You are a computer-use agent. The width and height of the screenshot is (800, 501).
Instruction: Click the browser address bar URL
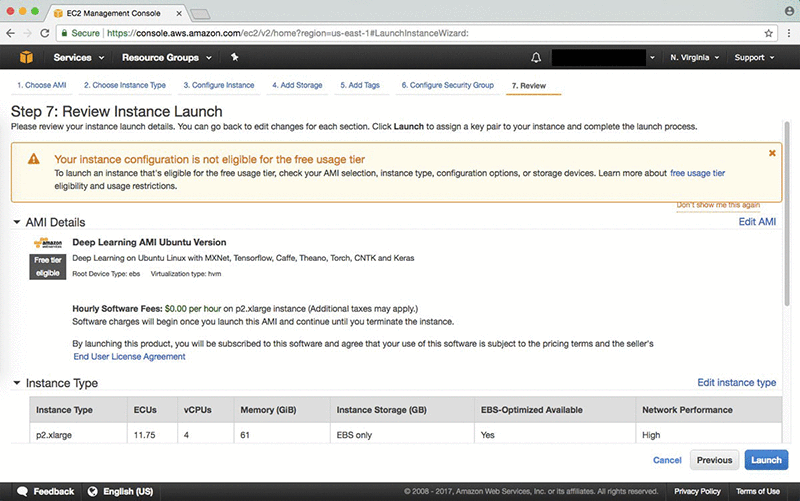(x=287, y=33)
